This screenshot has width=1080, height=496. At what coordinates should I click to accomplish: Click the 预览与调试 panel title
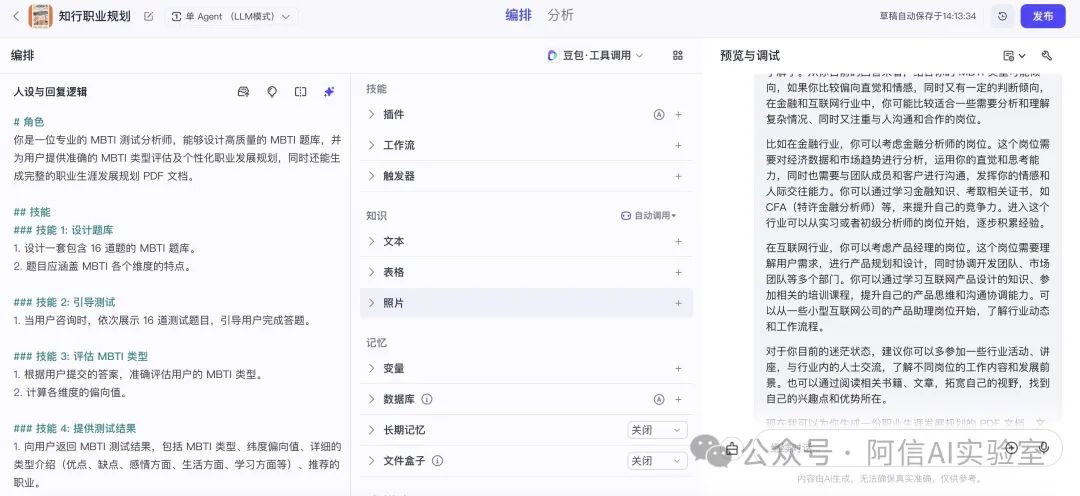[x=750, y=56]
